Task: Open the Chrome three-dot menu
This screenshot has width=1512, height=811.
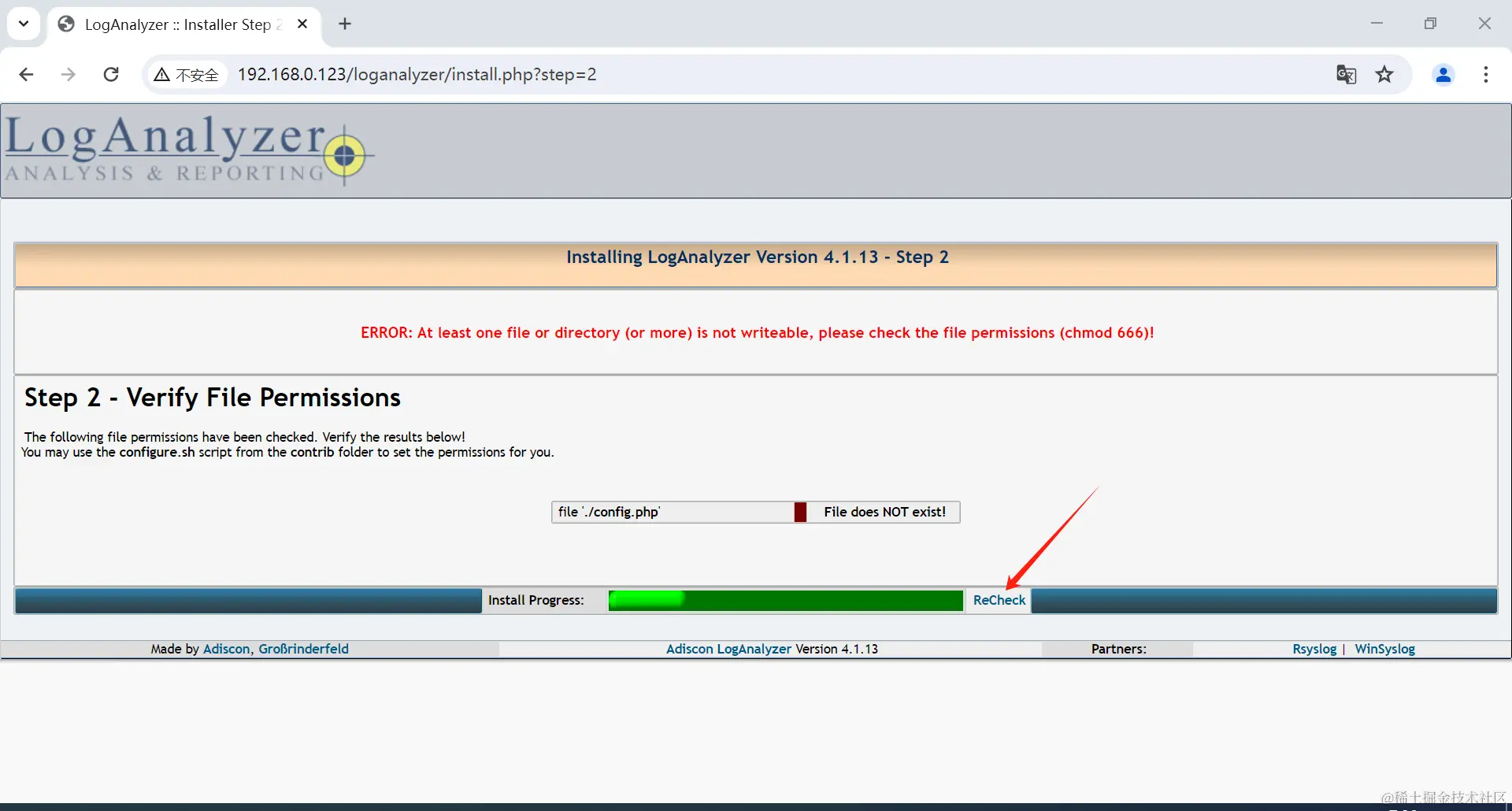Action: click(1486, 75)
